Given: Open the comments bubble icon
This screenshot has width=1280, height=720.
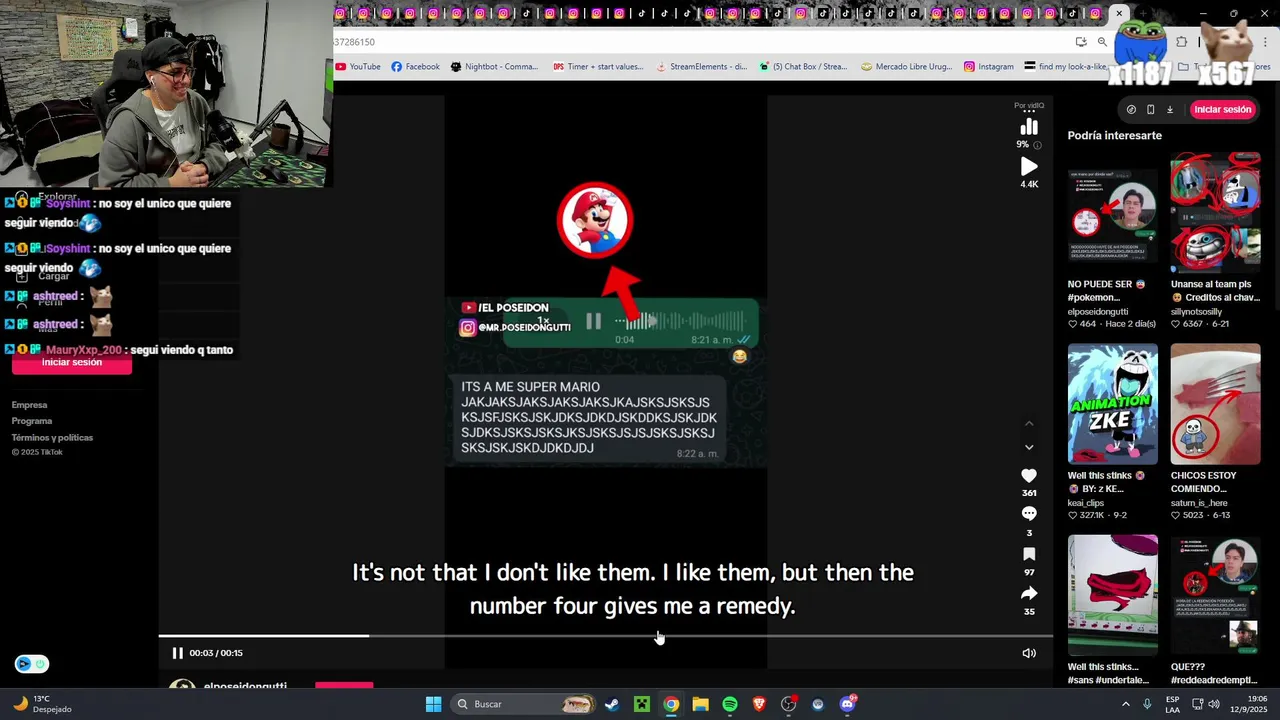Looking at the screenshot, I should coord(1029,514).
